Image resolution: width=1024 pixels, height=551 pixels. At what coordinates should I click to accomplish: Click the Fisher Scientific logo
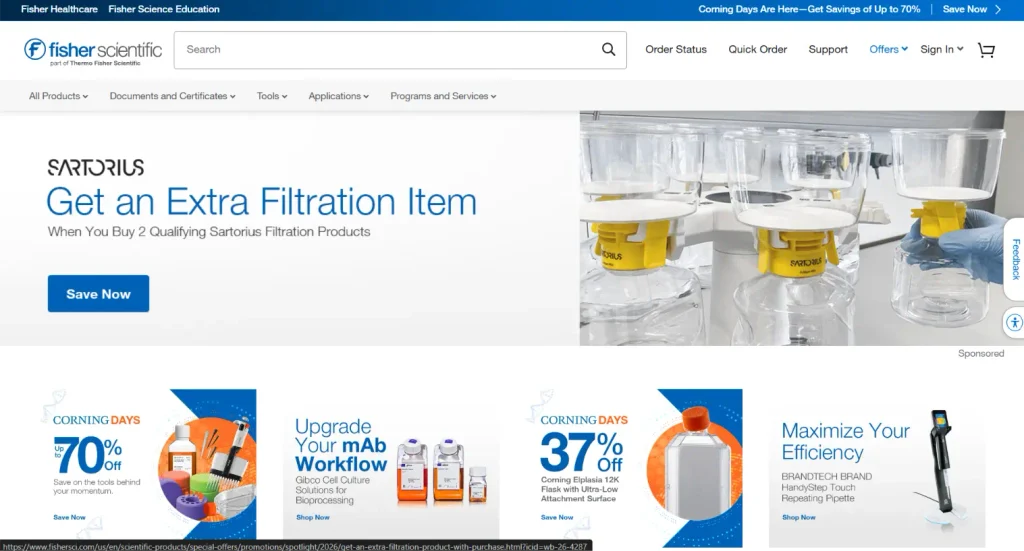tap(93, 51)
